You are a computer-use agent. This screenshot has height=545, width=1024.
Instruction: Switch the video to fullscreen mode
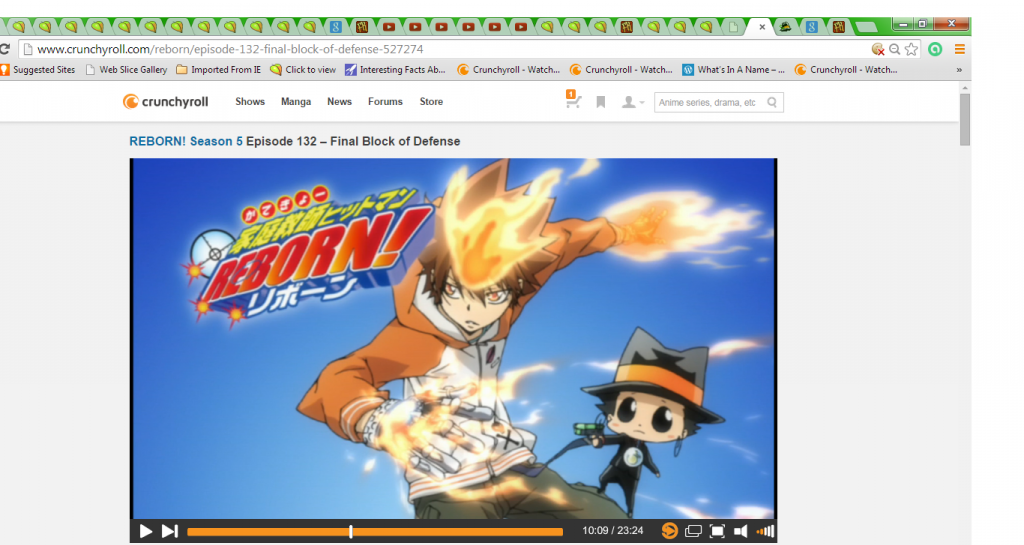tap(717, 531)
